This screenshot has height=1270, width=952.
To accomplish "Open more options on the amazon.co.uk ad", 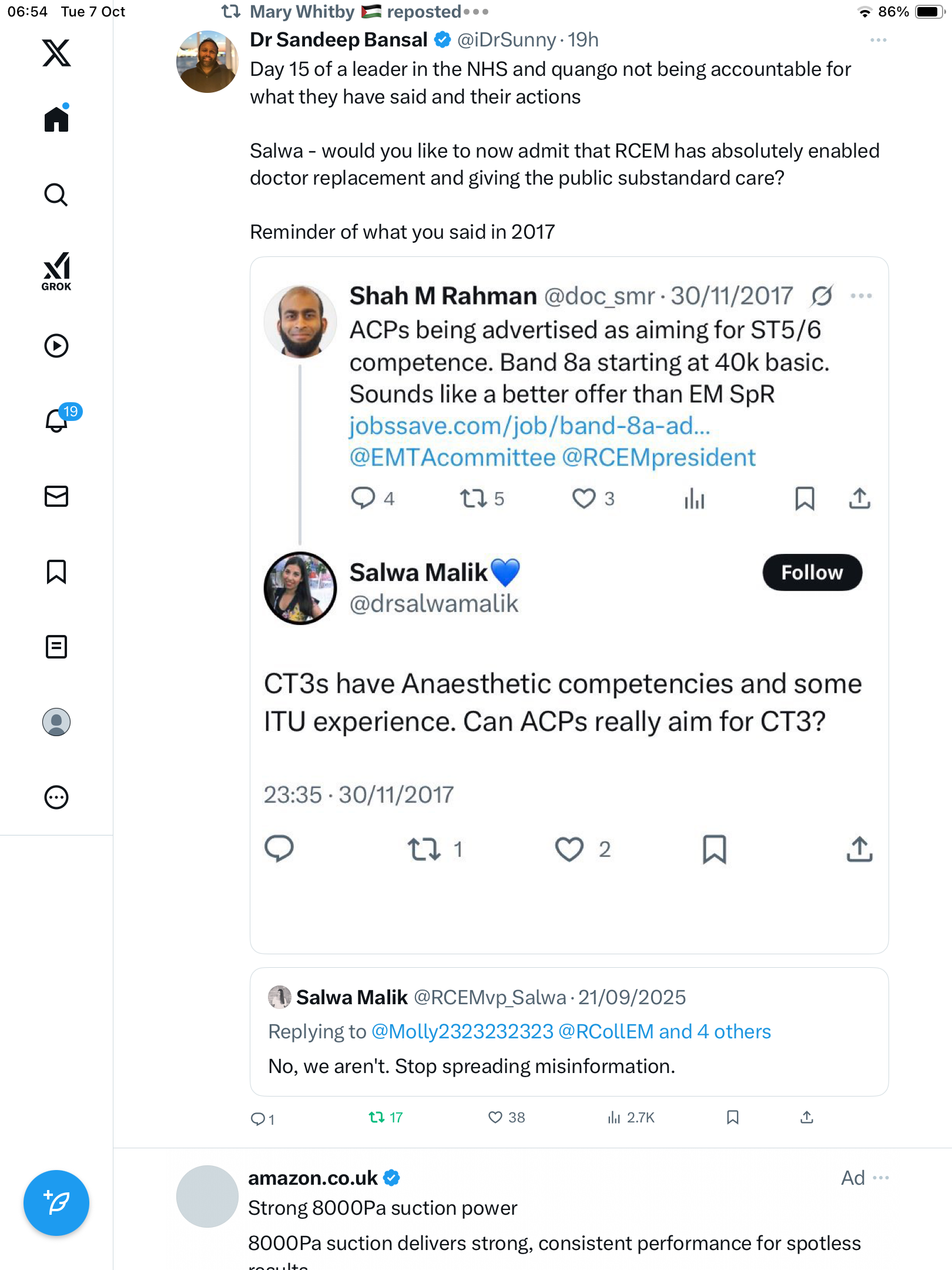I will 881,1178.
